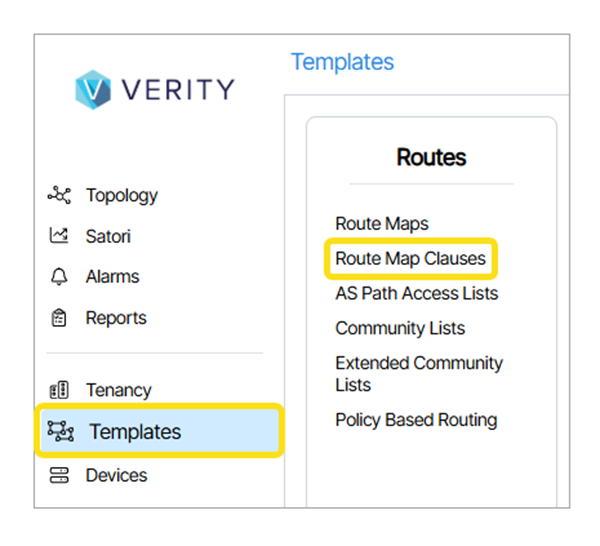Open the Route Maps link

click(382, 223)
